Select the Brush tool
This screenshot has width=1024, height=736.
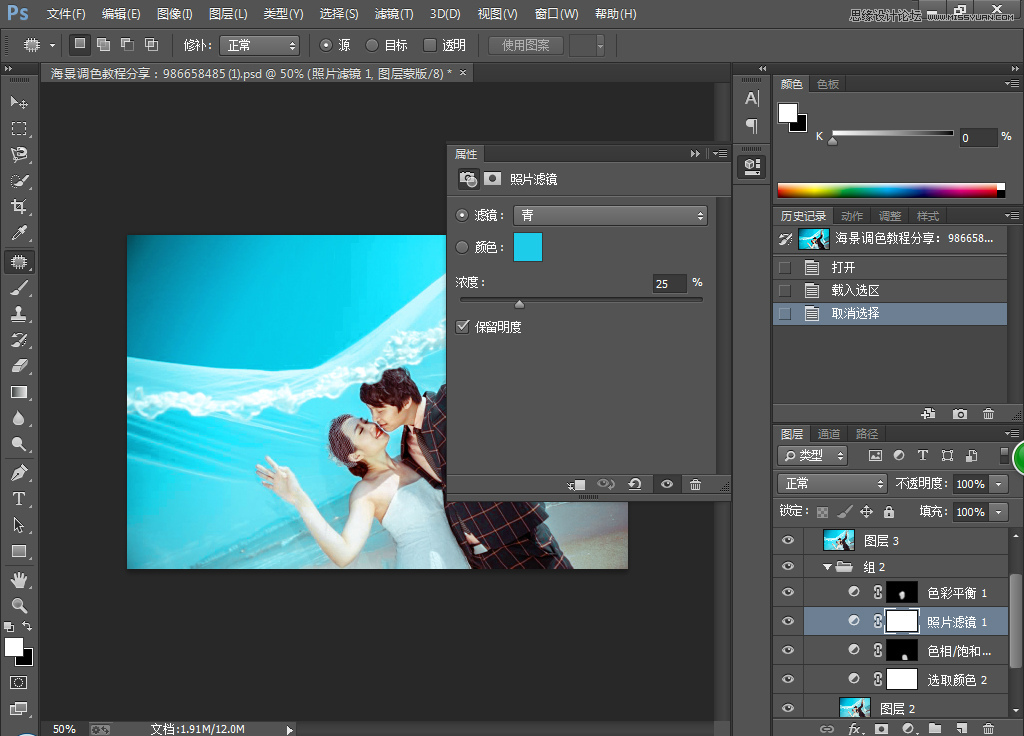coord(18,289)
